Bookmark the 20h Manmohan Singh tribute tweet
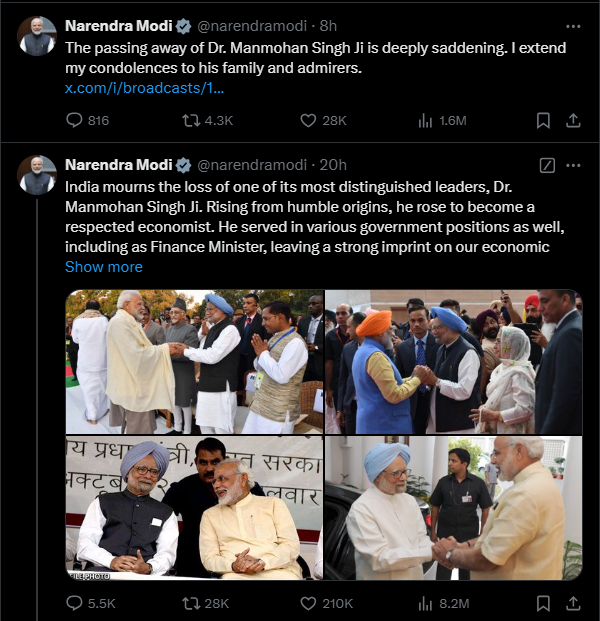Screen dimensions: 600x621 [543, 603]
